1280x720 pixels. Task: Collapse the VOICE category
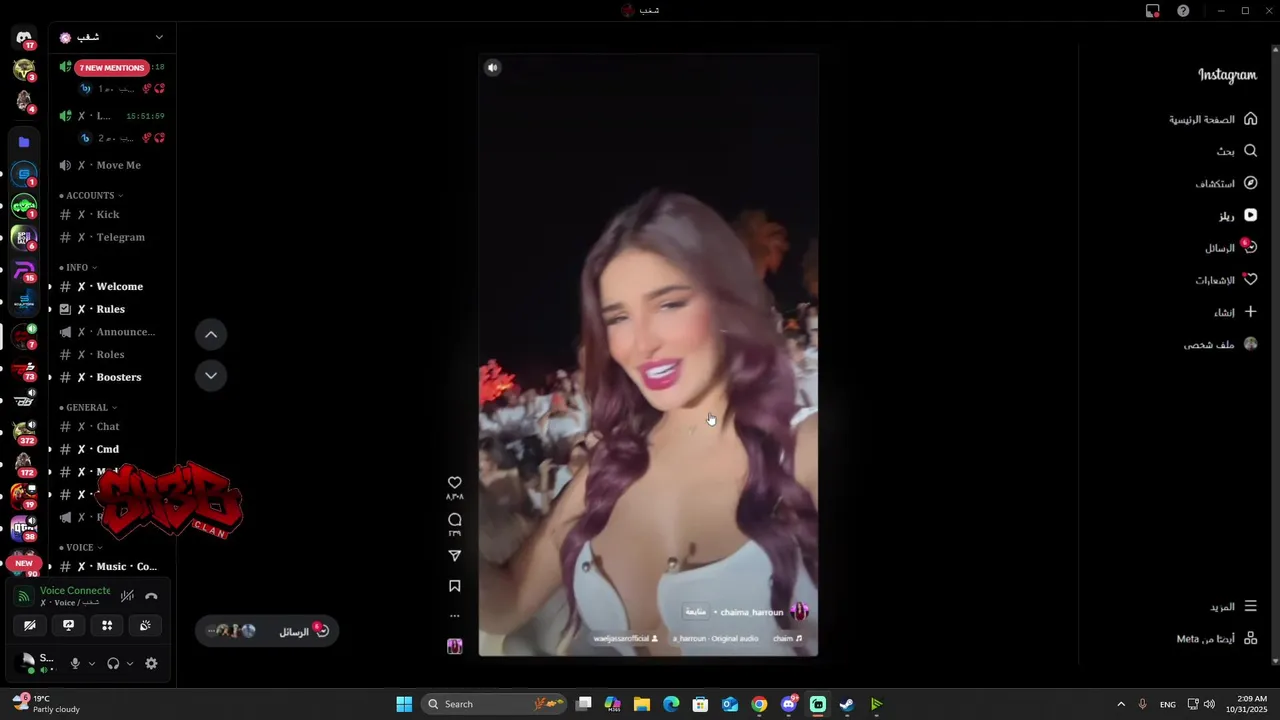tap(82, 548)
